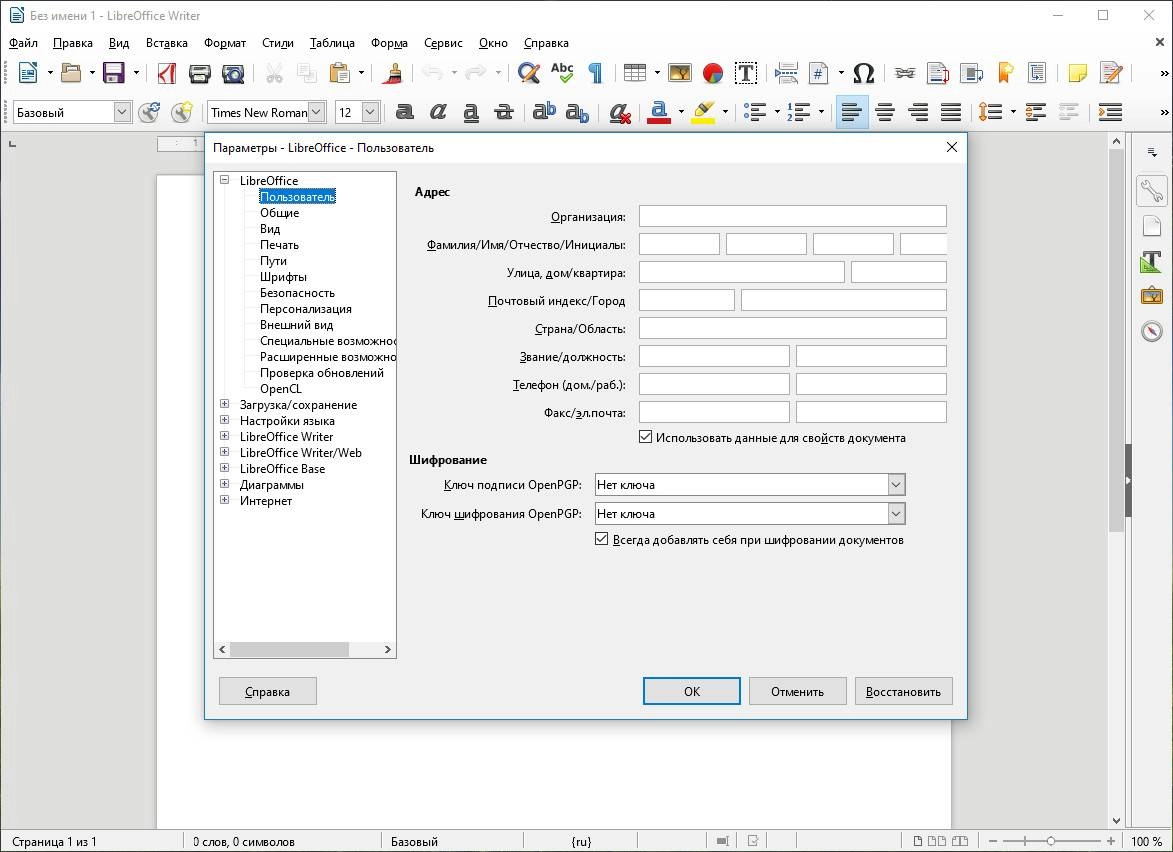Insert text box icon
The height and width of the screenshot is (852, 1173).
[x=746, y=73]
